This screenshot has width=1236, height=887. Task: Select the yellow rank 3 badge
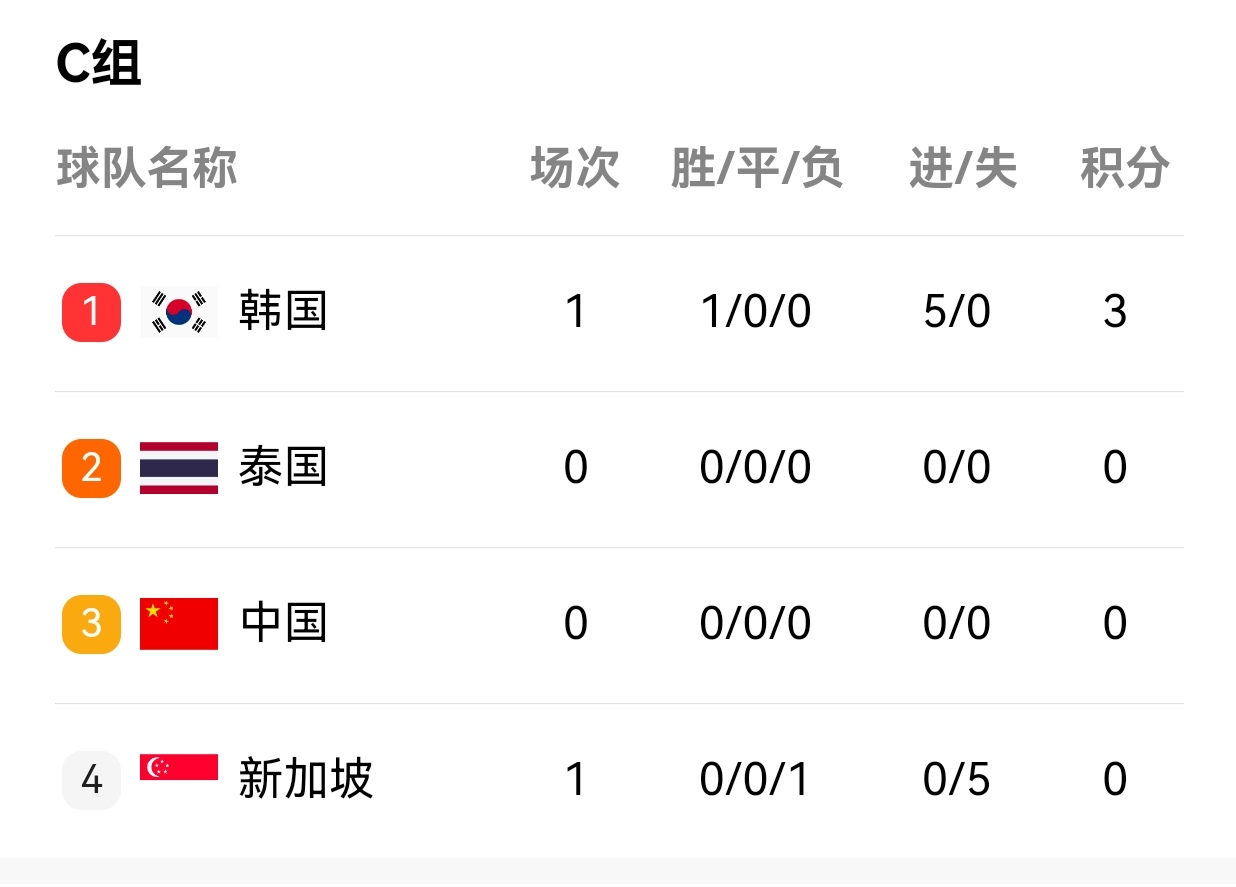click(x=91, y=624)
